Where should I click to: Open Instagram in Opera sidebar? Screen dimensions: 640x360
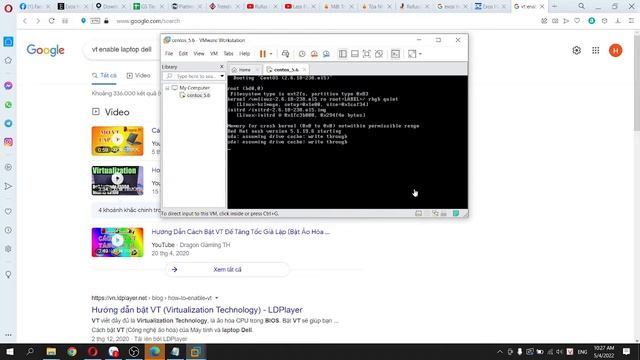[8, 142]
